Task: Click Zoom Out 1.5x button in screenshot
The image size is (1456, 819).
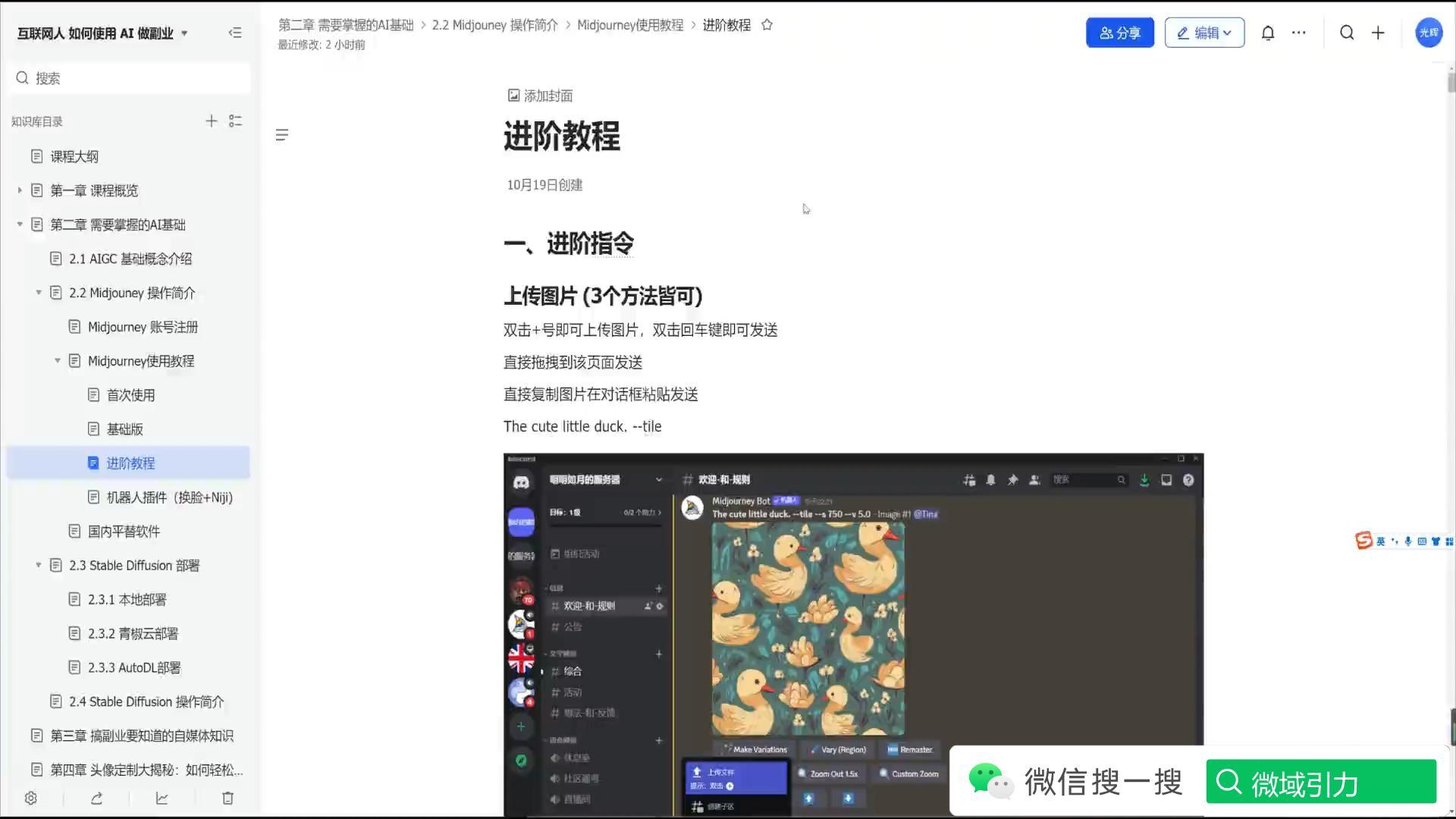Action: pos(828,773)
